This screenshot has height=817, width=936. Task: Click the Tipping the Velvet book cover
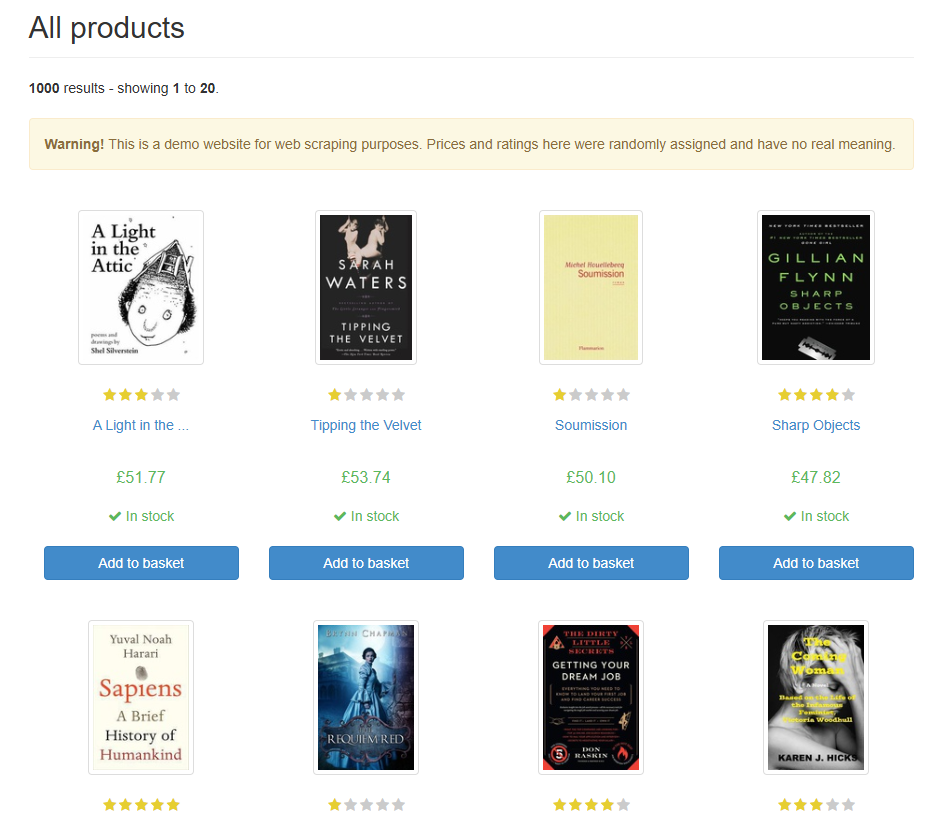[366, 287]
